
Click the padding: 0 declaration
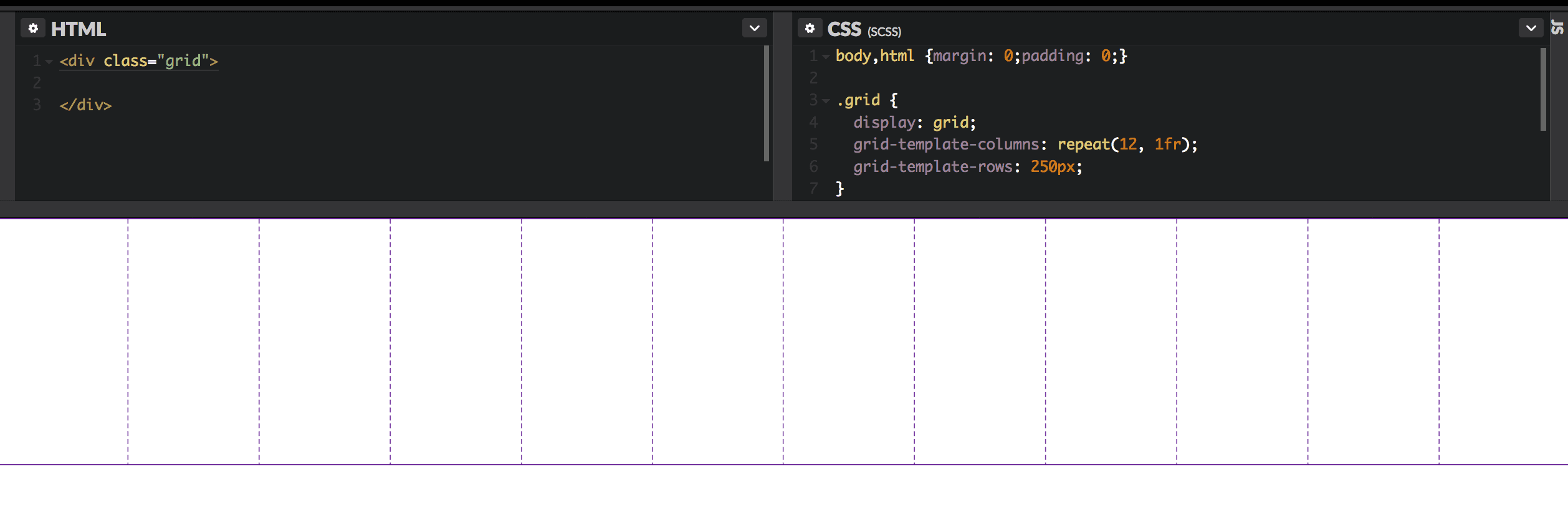(1066, 56)
